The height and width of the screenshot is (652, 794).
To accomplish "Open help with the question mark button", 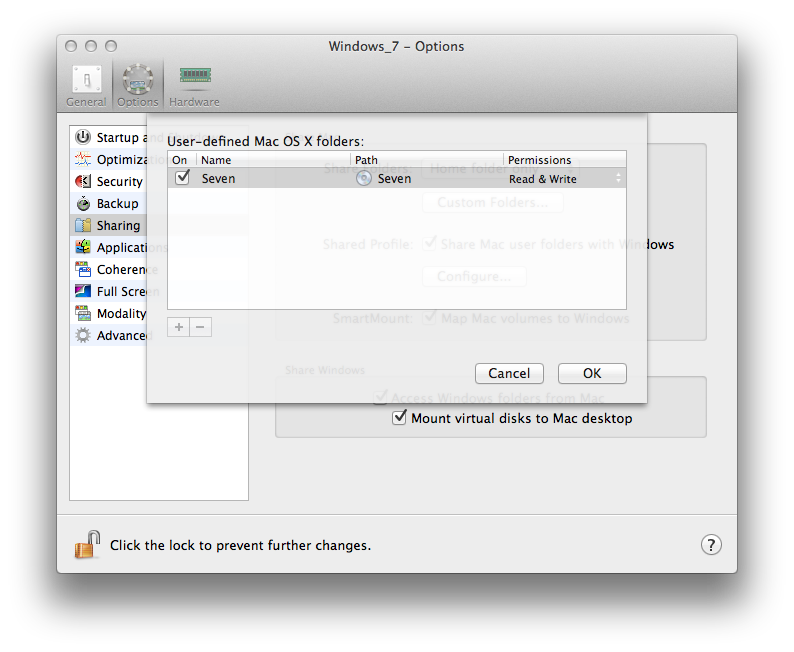I will (x=711, y=545).
